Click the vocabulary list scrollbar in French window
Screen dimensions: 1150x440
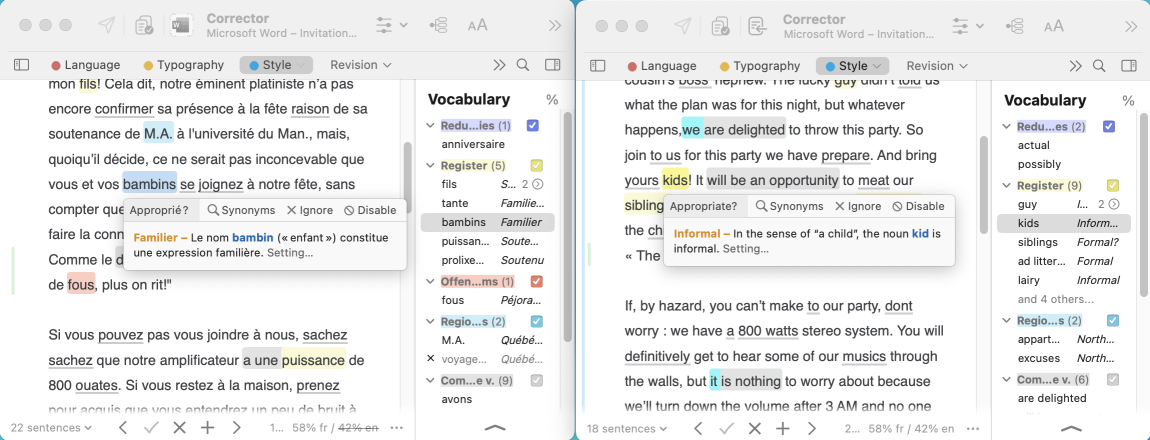(567, 227)
